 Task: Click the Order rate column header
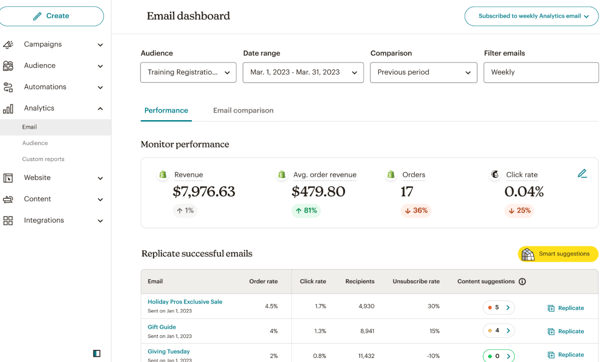tap(264, 282)
